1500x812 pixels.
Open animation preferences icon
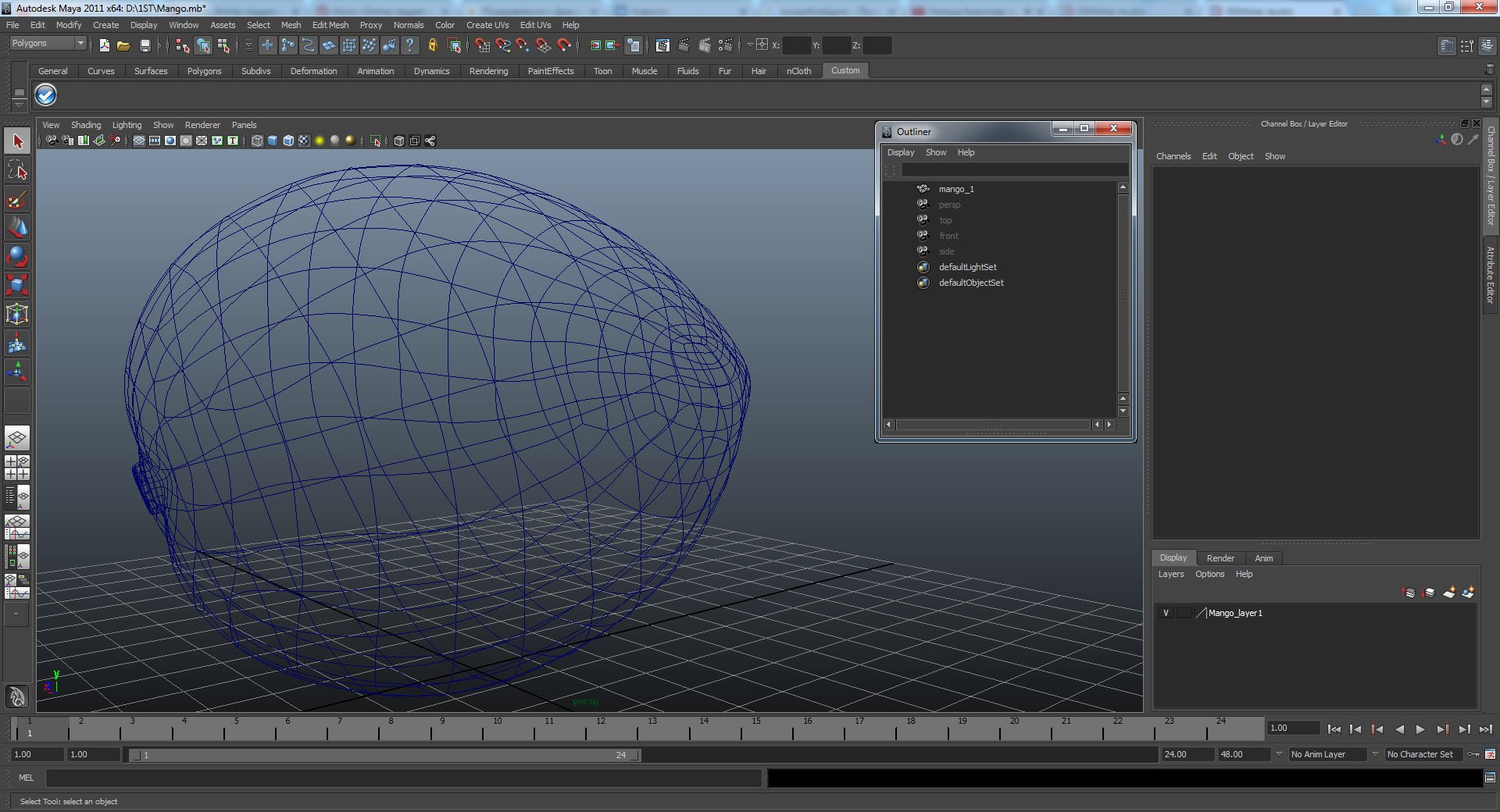(1490, 754)
